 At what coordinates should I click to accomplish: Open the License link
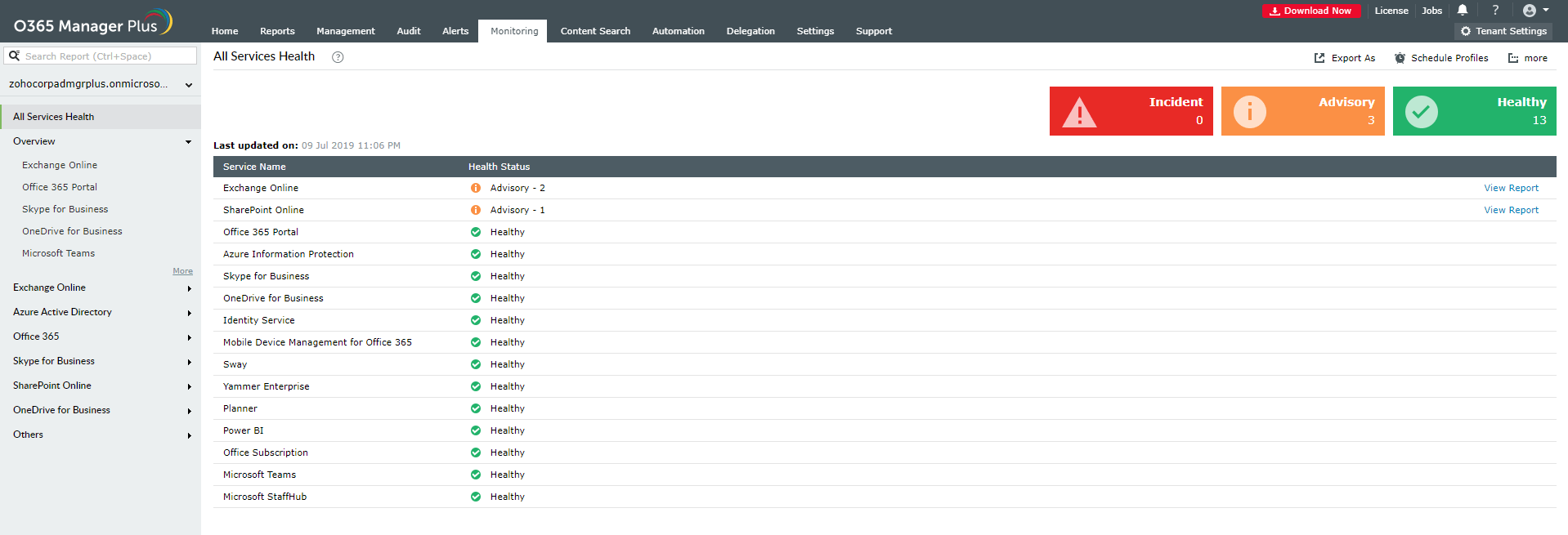[x=1391, y=11]
